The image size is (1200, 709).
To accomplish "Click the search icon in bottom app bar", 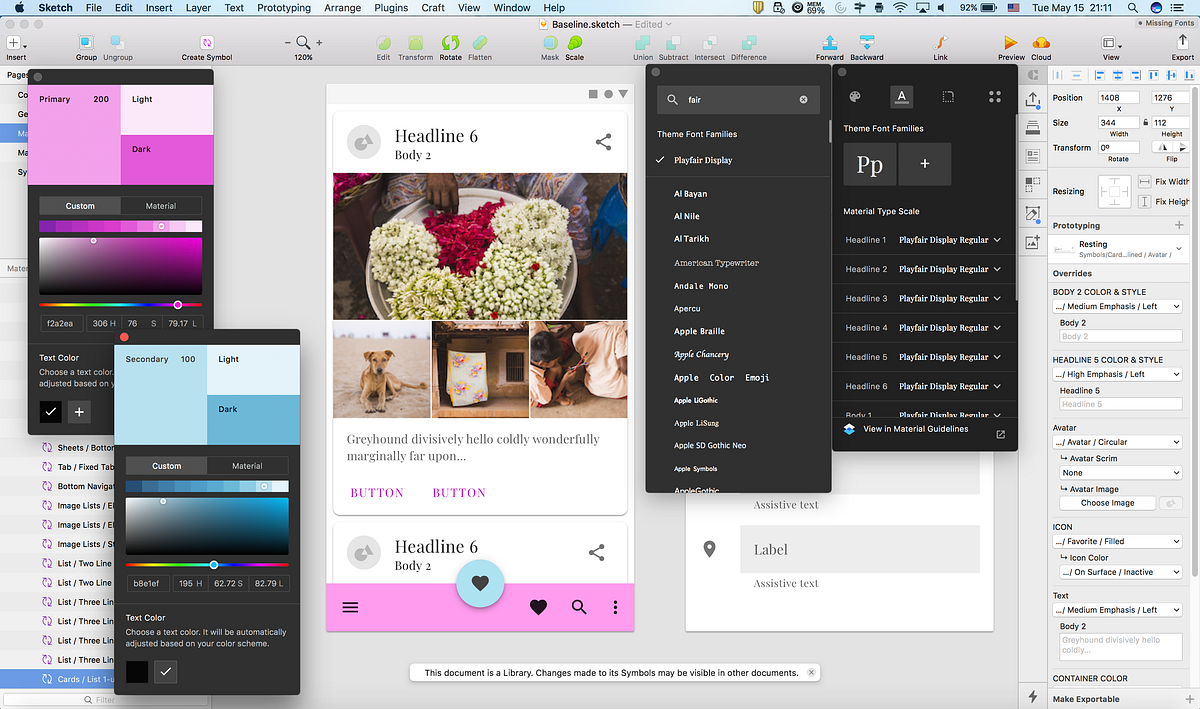I will 579,607.
